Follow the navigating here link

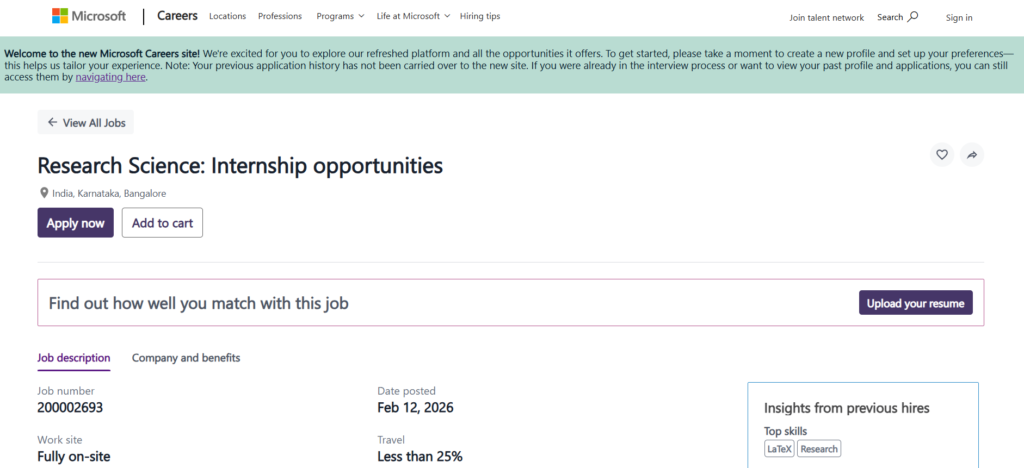(111, 77)
